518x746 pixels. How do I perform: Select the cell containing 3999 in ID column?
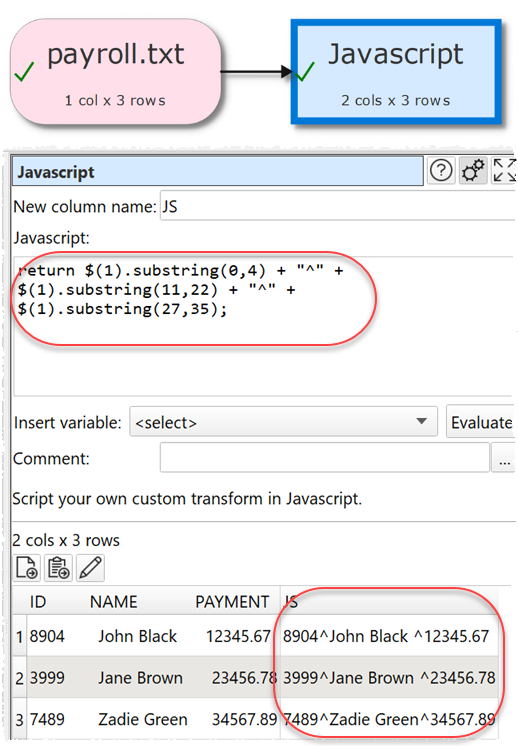(x=47, y=677)
